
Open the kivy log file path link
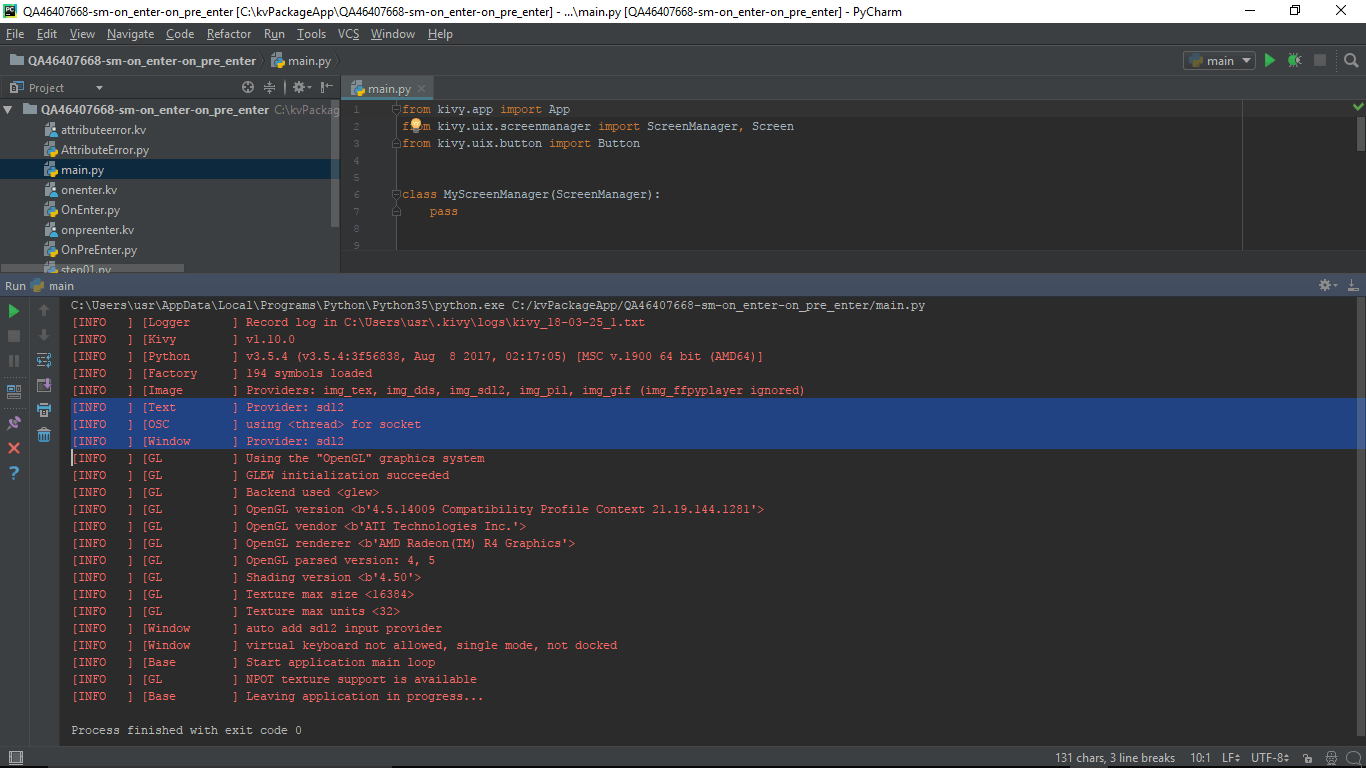[494, 322]
